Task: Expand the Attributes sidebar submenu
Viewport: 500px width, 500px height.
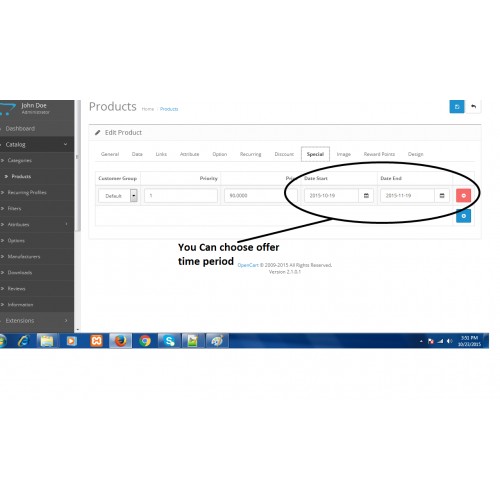Action: [x=37, y=224]
